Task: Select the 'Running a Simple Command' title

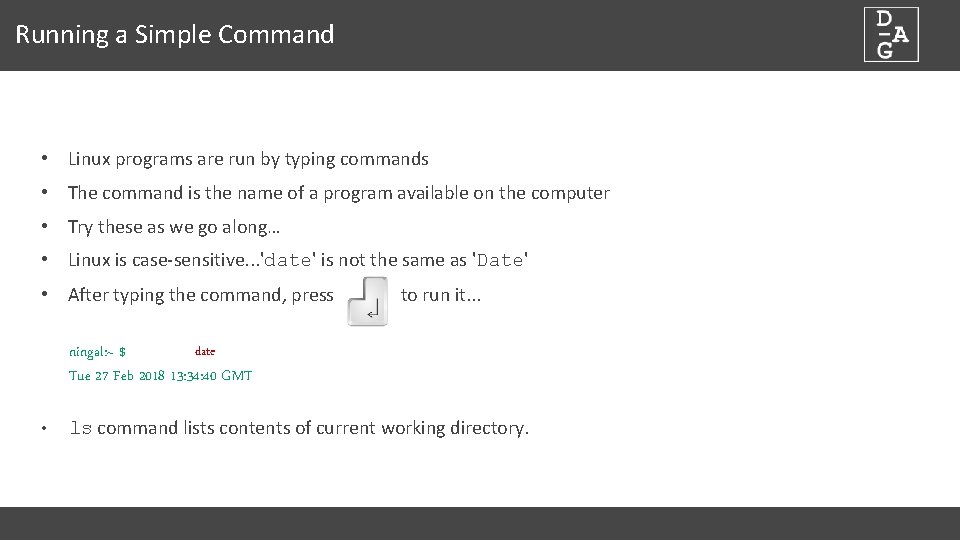Action: (175, 35)
